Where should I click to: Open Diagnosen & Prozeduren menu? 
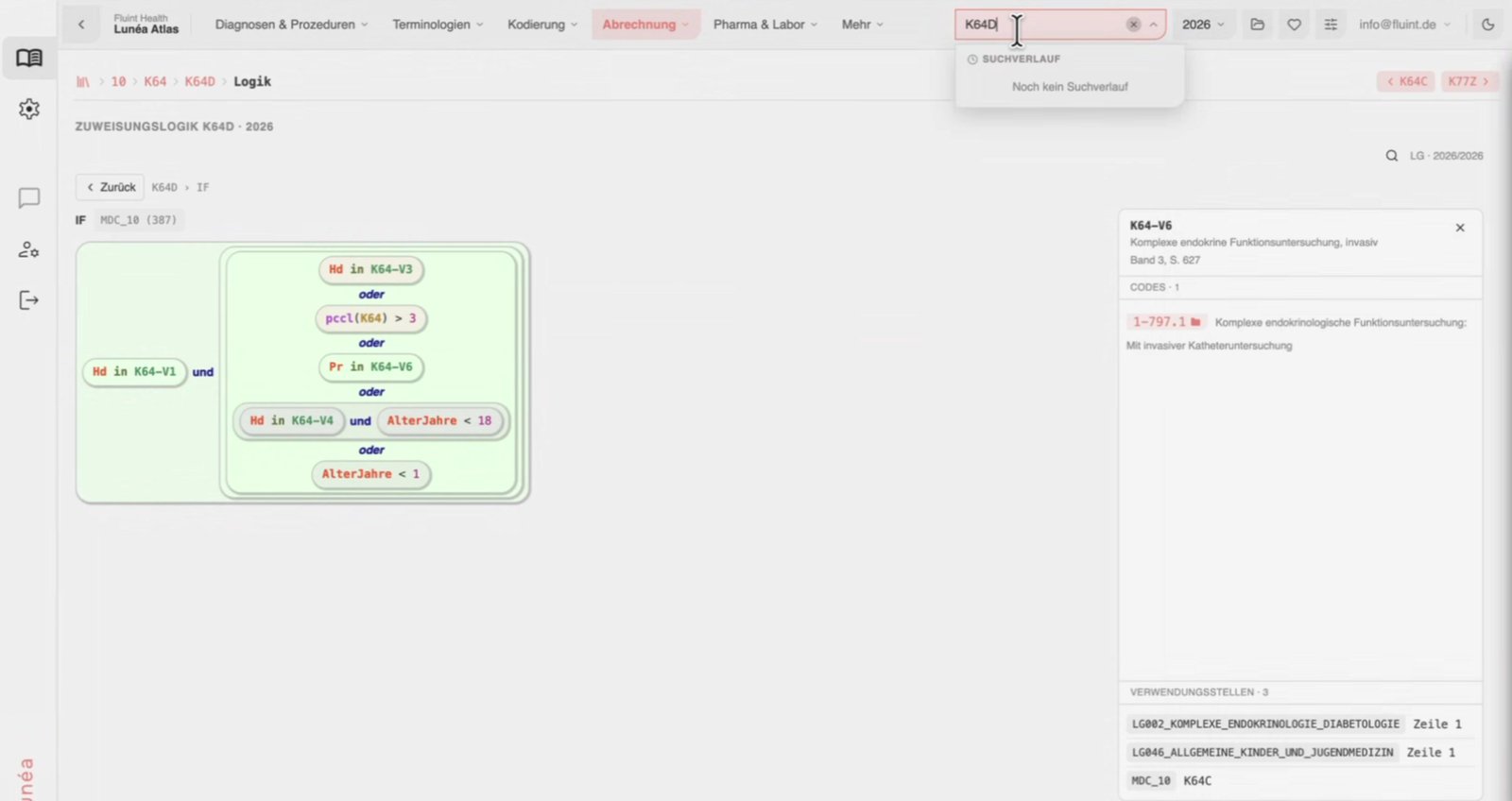291,25
